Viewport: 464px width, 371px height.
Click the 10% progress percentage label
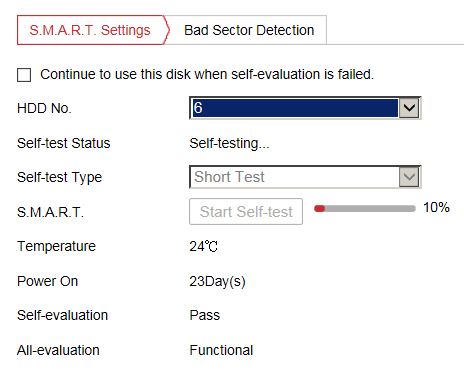point(436,207)
